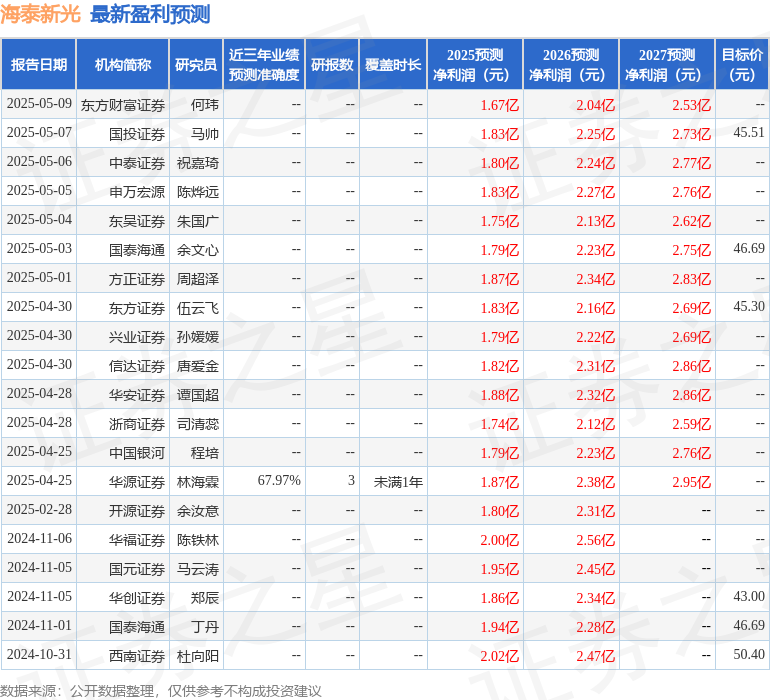The image size is (770, 700).
Task: Click the 2026预测净利润 header
Action: [571, 64]
